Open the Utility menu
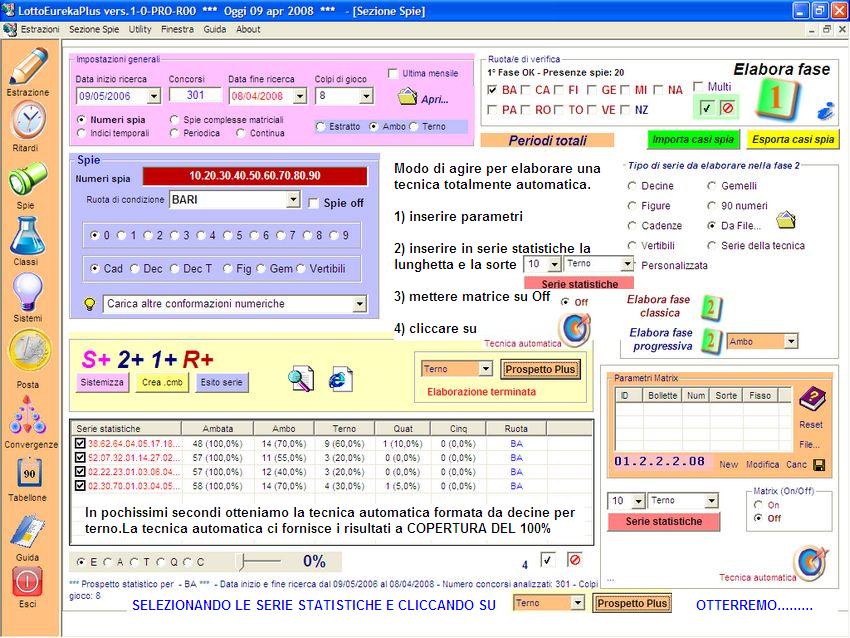Screen dimensions: 850x638 coord(140,29)
